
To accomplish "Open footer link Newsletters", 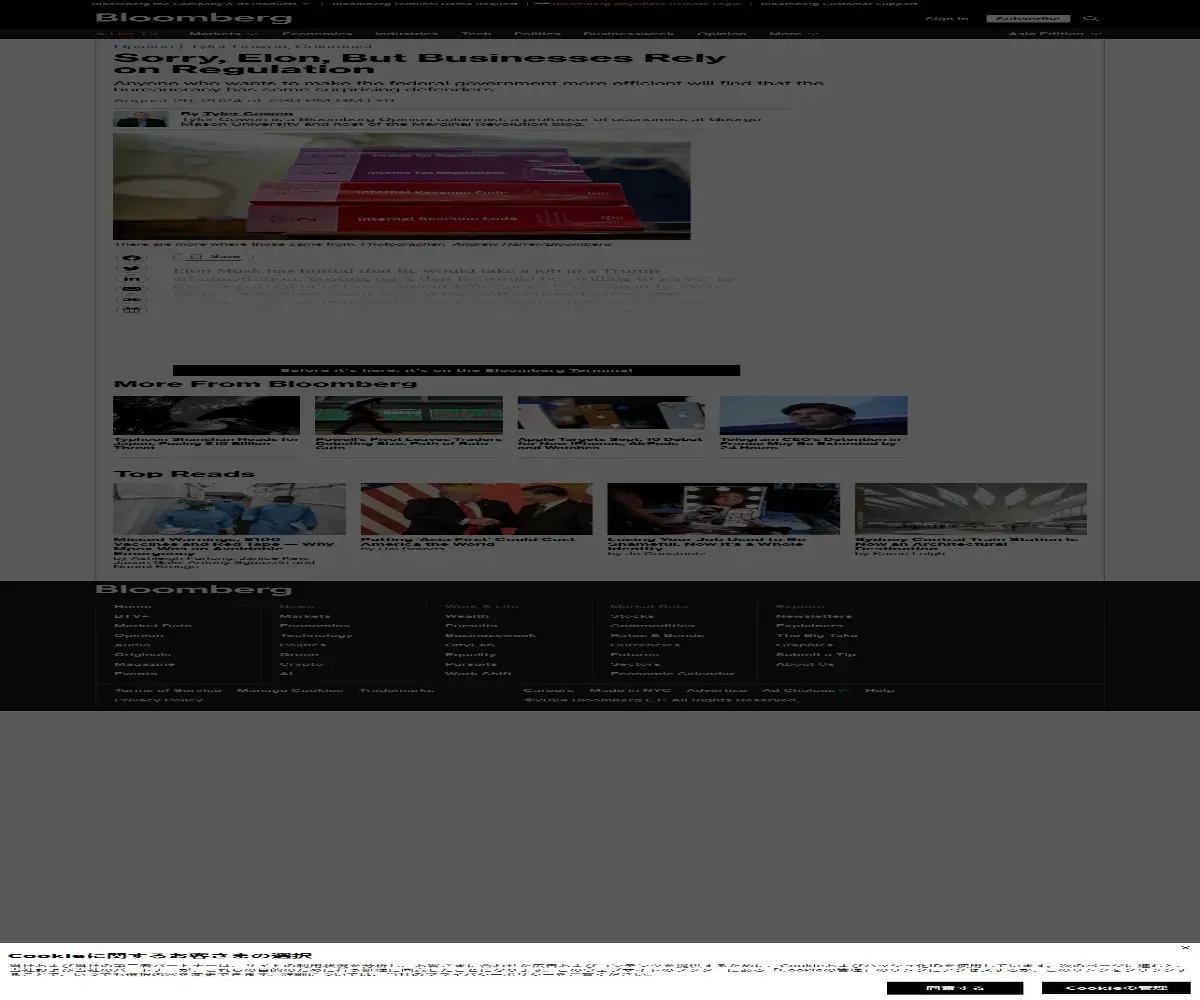I will click(814, 616).
